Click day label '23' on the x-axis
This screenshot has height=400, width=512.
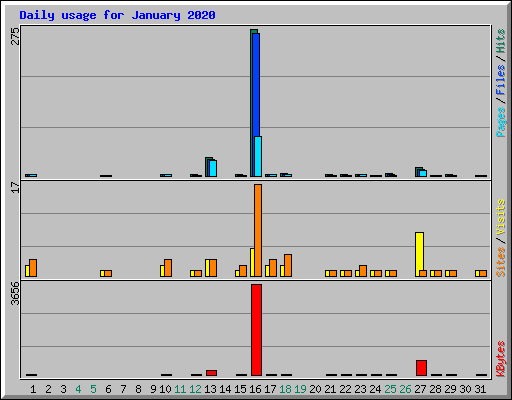coord(360,389)
